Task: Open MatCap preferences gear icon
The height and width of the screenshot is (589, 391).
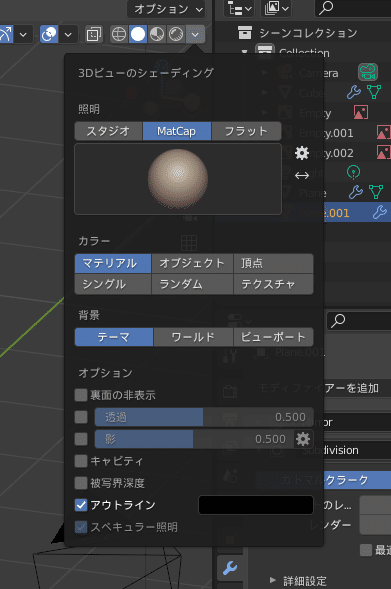Action: tap(302, 153)
